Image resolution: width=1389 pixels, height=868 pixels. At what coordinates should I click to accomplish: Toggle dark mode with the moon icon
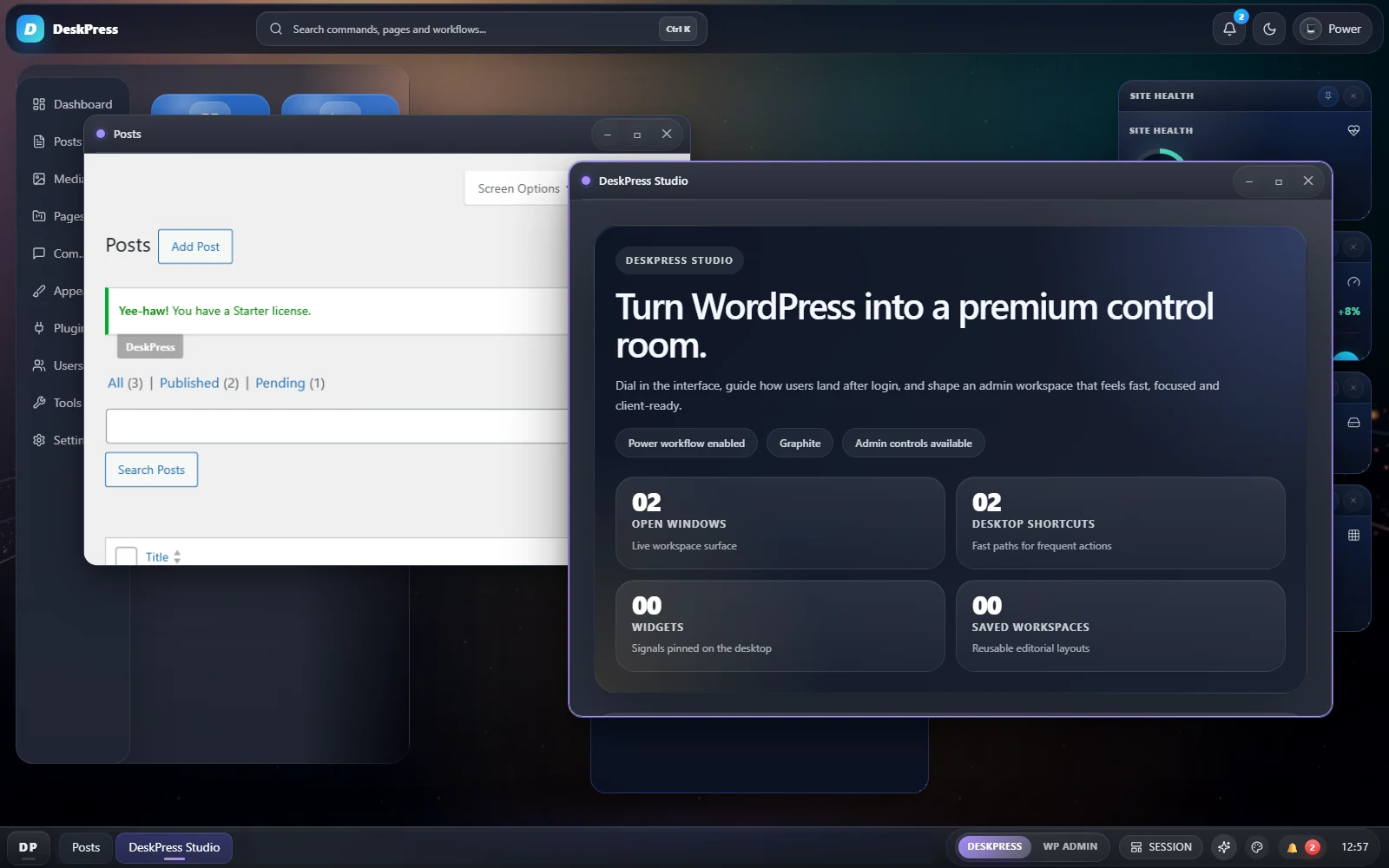1269,29
